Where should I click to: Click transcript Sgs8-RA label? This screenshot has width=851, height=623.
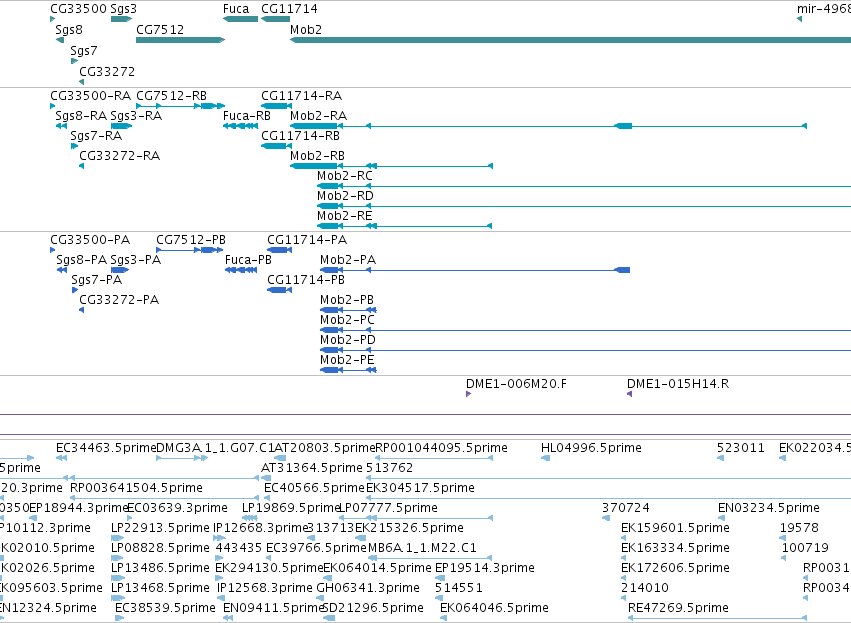click(81, 116)
